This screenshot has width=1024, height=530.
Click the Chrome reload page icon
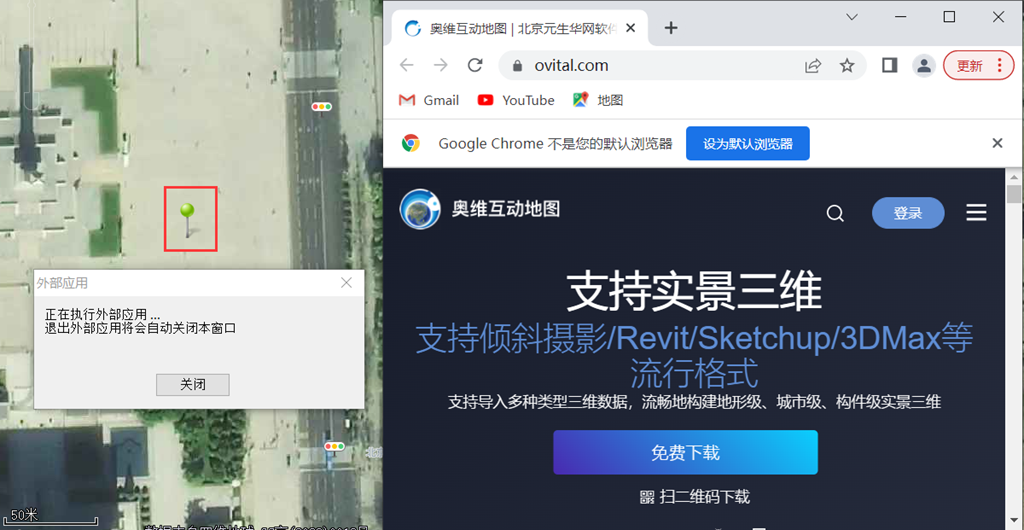(476, 65)
